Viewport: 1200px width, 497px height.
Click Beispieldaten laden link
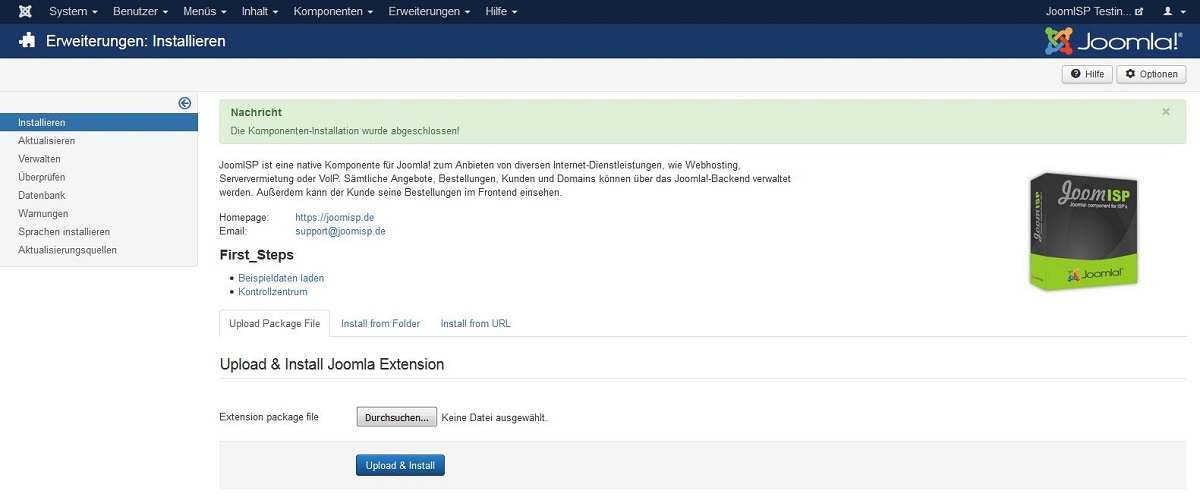[281, 278]
